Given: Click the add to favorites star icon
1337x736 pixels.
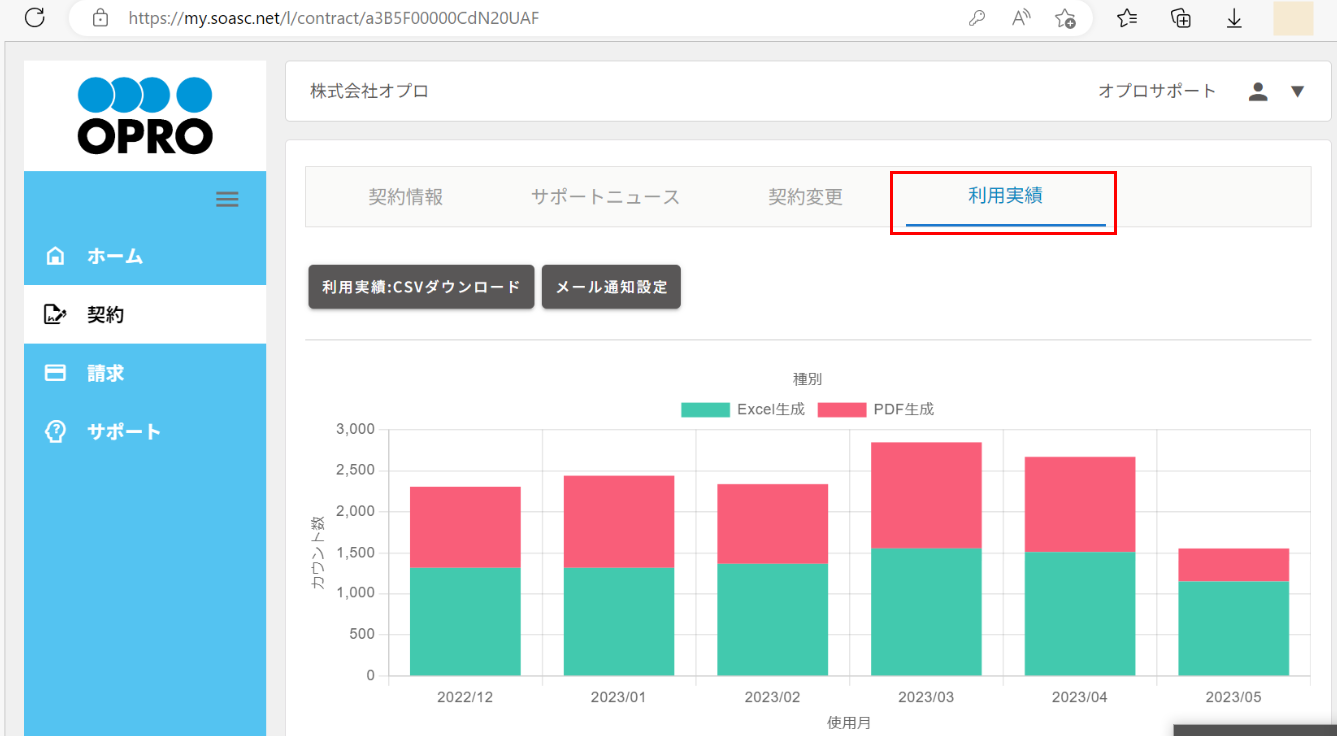Looking at the screenshot, I should [x=1065, y=18].
